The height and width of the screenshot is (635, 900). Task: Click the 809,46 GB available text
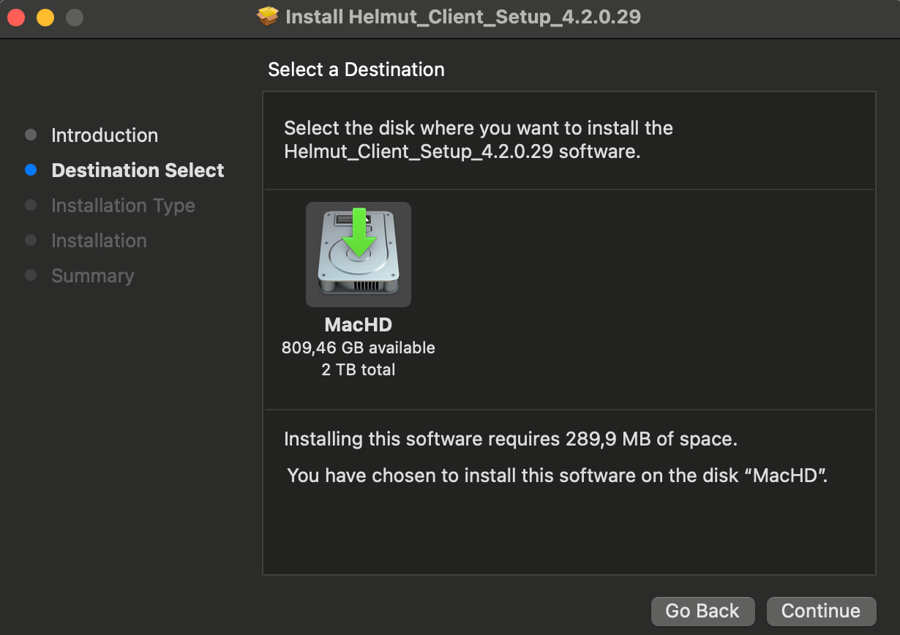point(358,348)
